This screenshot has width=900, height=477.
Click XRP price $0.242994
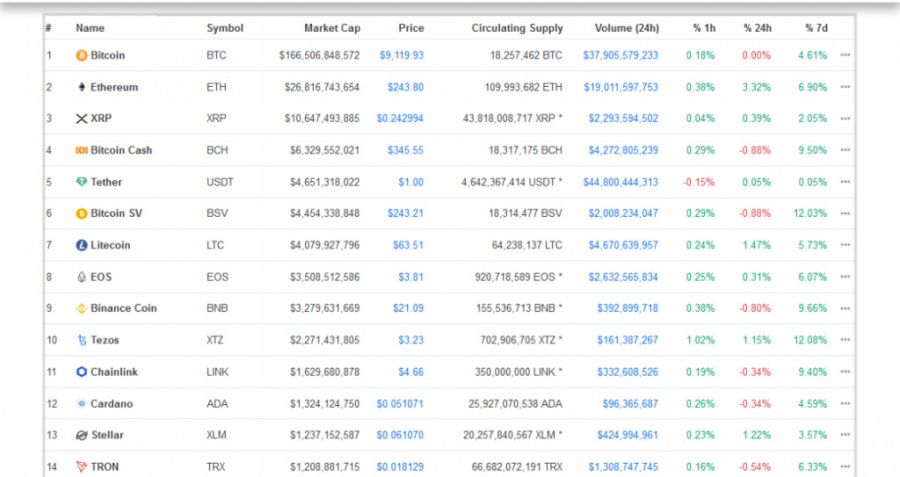(x=400, y=118)
